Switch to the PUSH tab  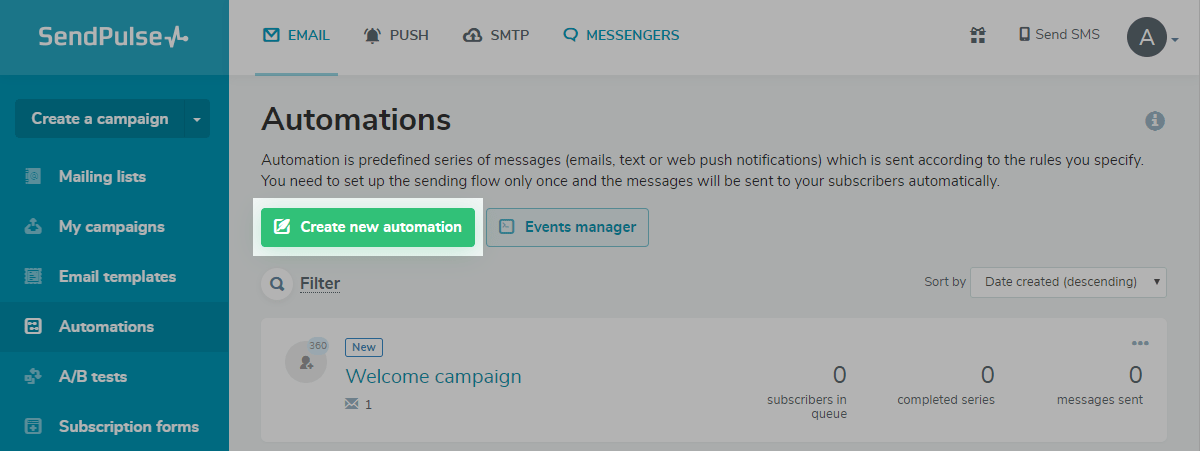coord(397,35)
